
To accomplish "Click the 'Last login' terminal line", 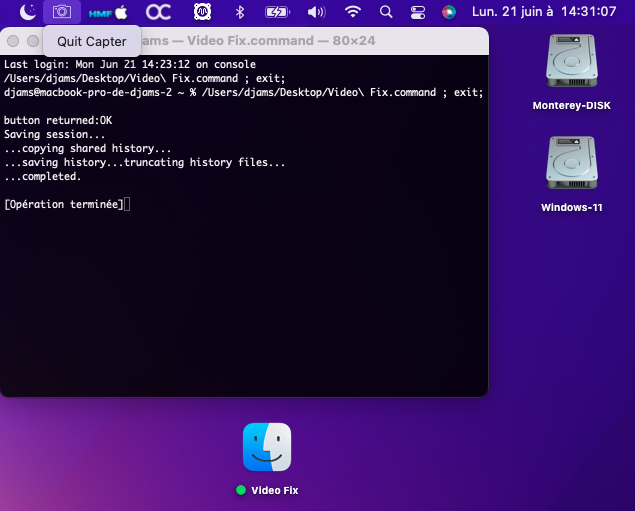I will coord(130,64).
